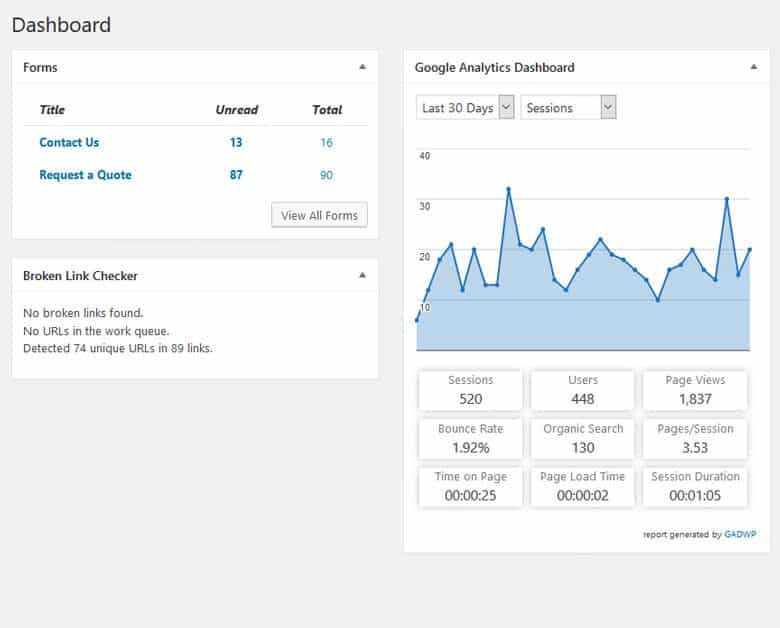Click the 'No URLs in the work queue.' text
Image resolution: width=780 pixels, height=628 pixels.
tap(96, 331)
